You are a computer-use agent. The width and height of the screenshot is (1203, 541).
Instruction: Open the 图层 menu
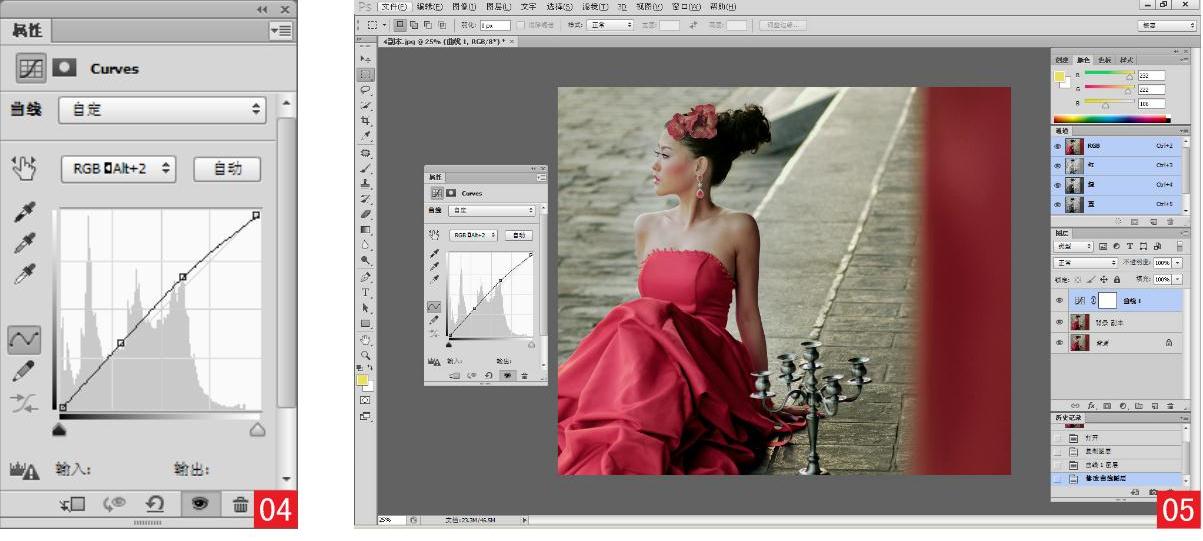click(x=497, y=6)
